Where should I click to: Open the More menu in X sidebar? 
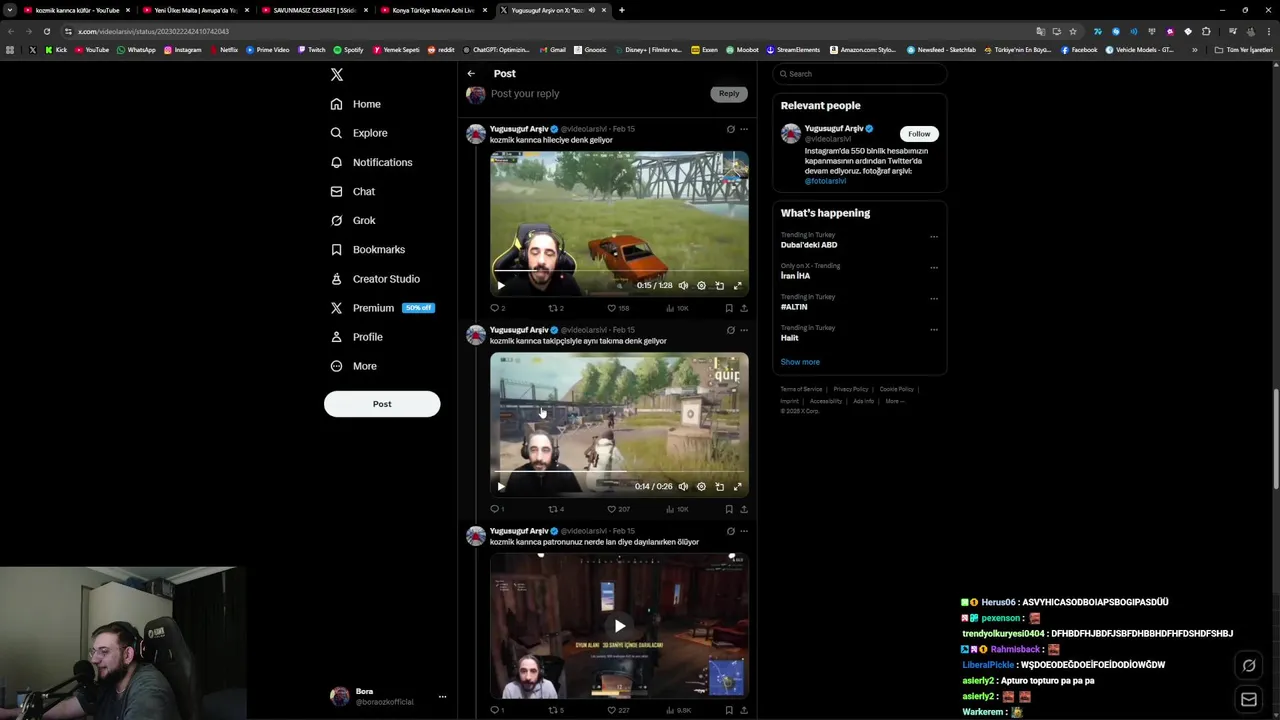[354, 366]
